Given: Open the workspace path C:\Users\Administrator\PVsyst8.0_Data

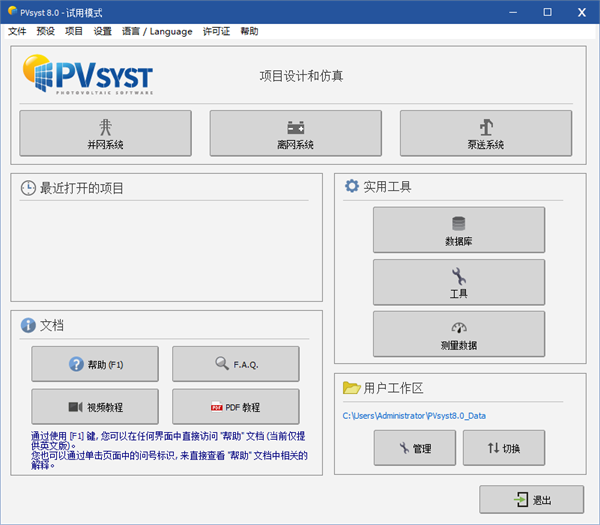Looking at the screenshot, I should [x=414, y=416].
